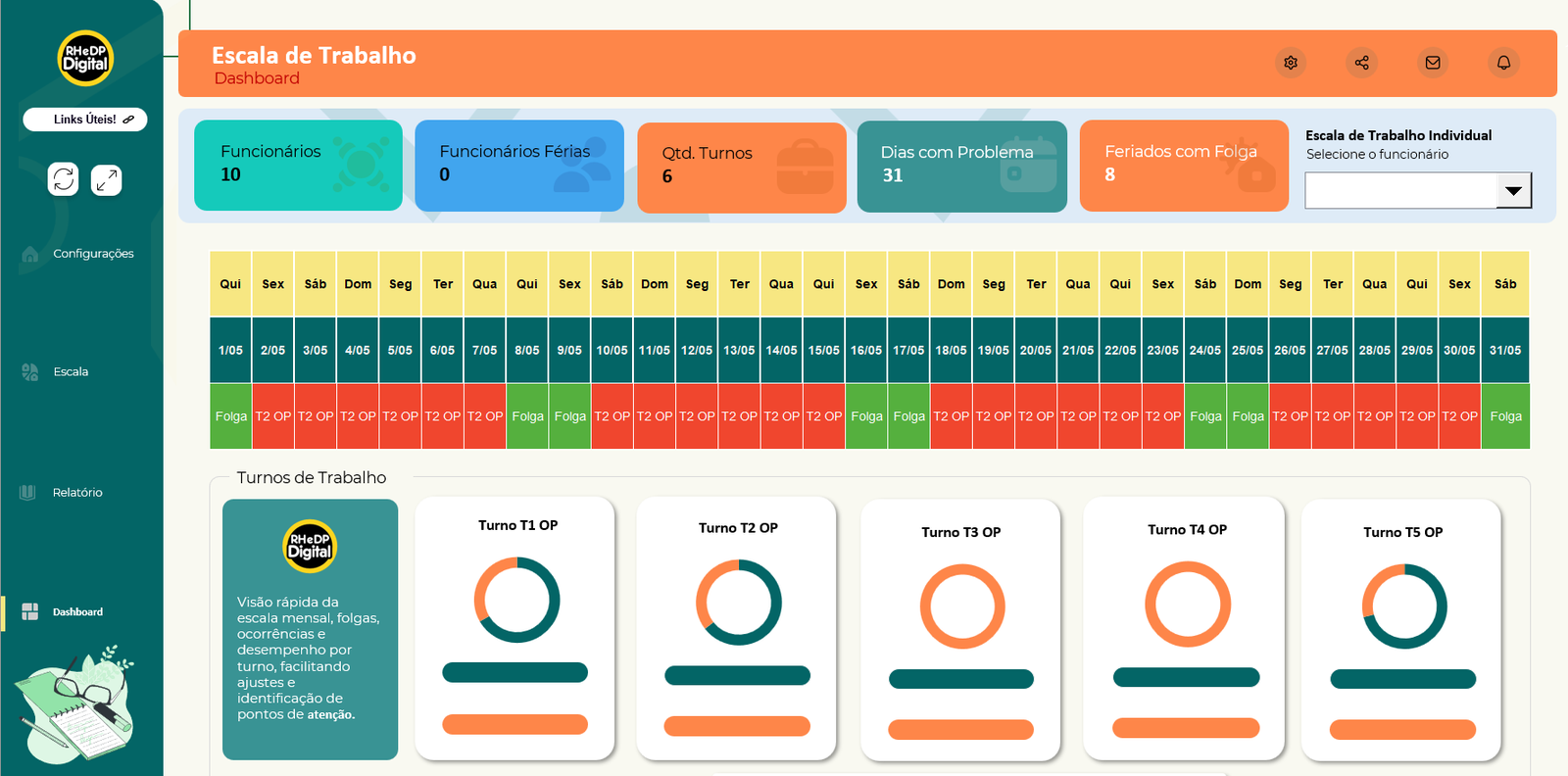
Task: Open the employee selection dropdown arrow
Action: 1513,190
